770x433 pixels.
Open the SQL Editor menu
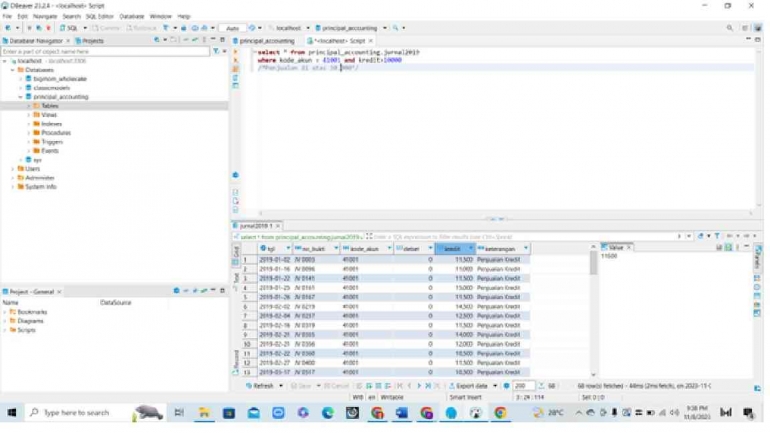(x=99, y=16)
